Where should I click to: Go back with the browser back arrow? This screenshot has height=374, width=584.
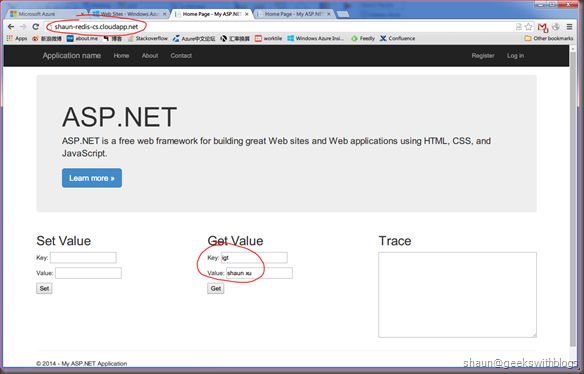pyautogui.click(x=11, y=27)
